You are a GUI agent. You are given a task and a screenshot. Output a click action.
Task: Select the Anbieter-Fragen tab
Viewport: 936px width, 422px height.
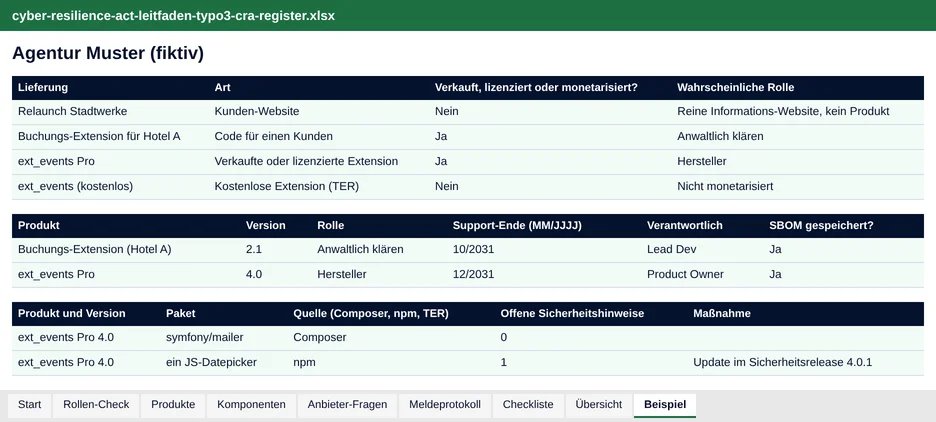click(347, 405)
